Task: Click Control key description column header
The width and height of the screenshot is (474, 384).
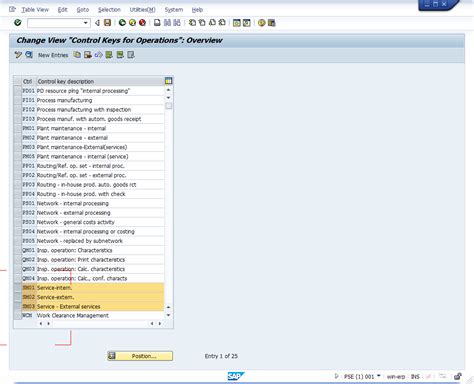Action: (x=100, y=81)
